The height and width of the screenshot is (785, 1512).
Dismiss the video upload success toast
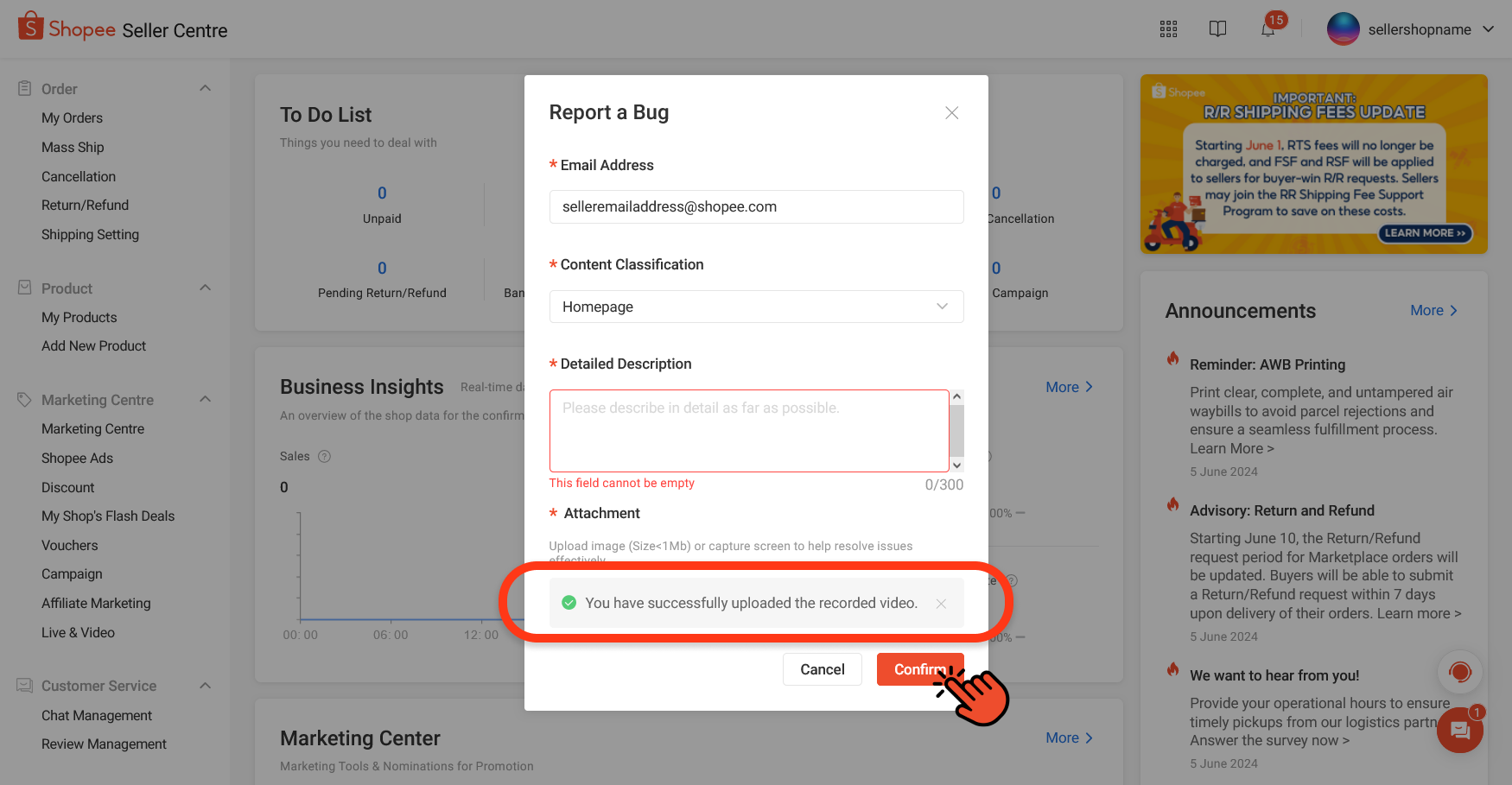941,603
